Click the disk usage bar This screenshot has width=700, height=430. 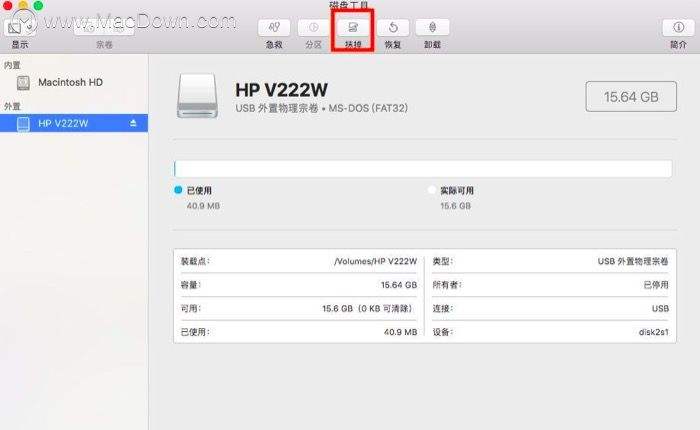[423, 169]
